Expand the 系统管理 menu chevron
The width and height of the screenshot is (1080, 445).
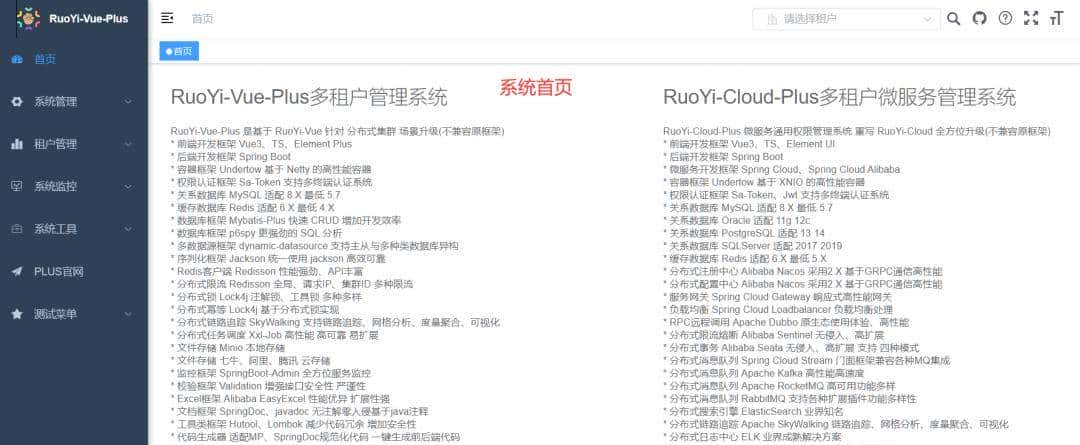point(128,102)
